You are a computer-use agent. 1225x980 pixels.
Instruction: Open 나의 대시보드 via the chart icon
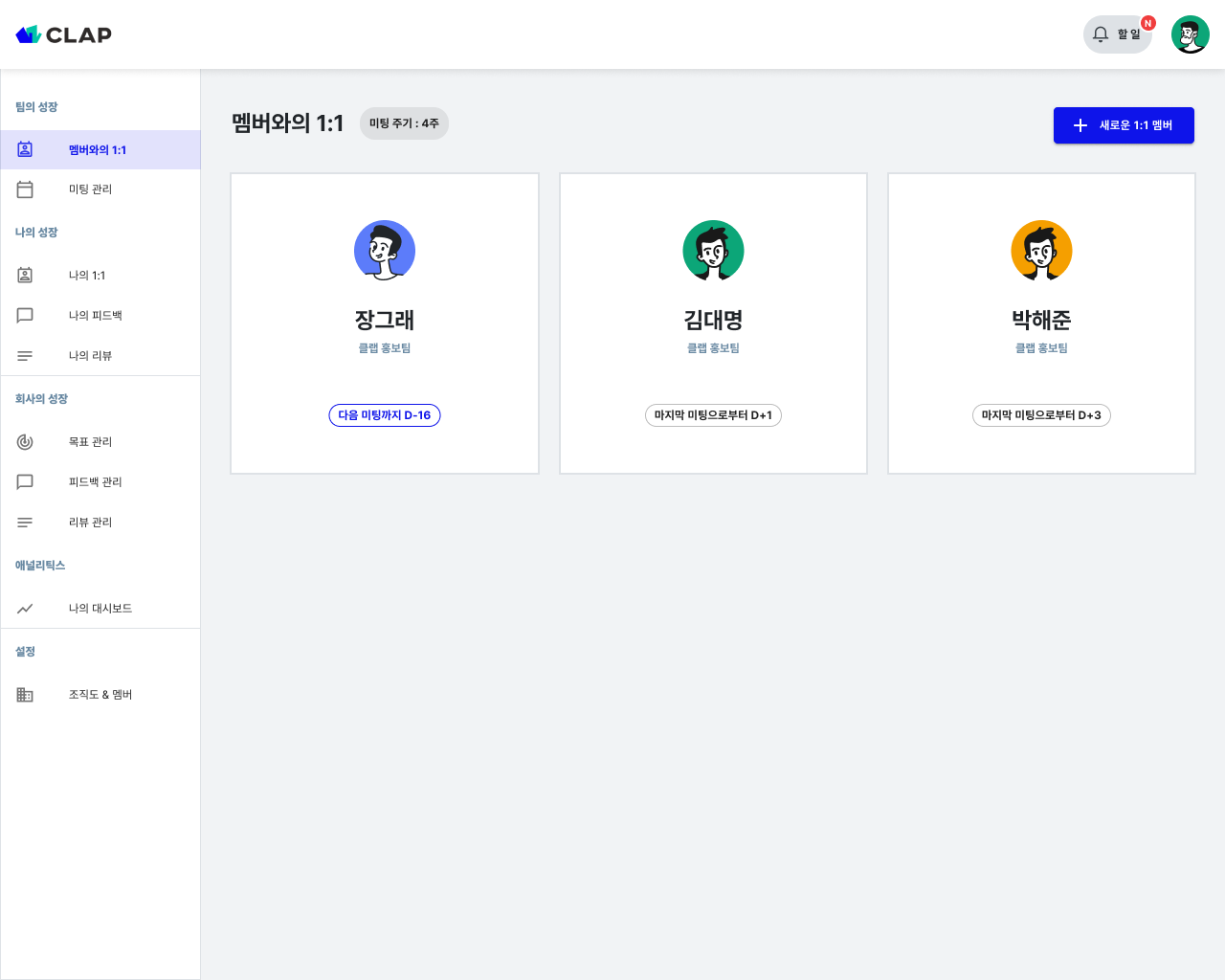[25, 608]
